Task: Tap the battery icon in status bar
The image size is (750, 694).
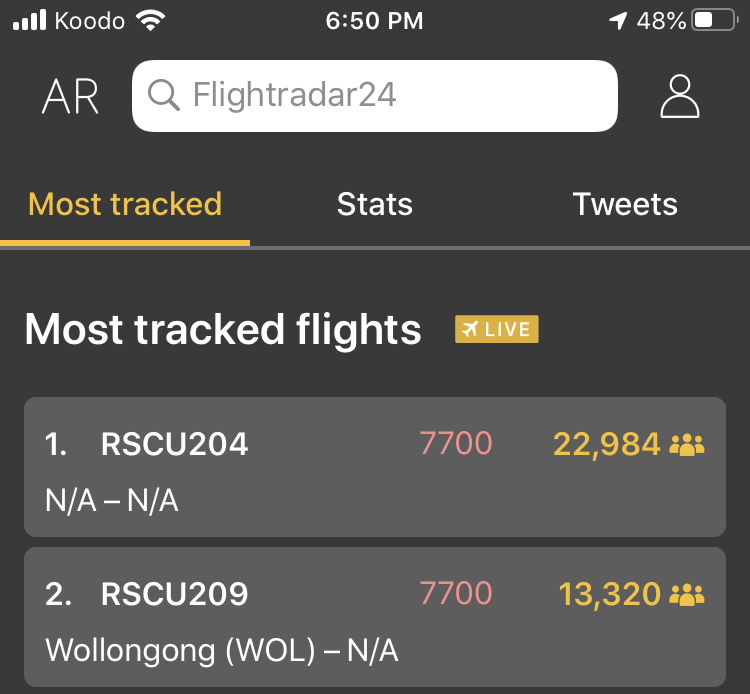Action: tap(714, 20)
